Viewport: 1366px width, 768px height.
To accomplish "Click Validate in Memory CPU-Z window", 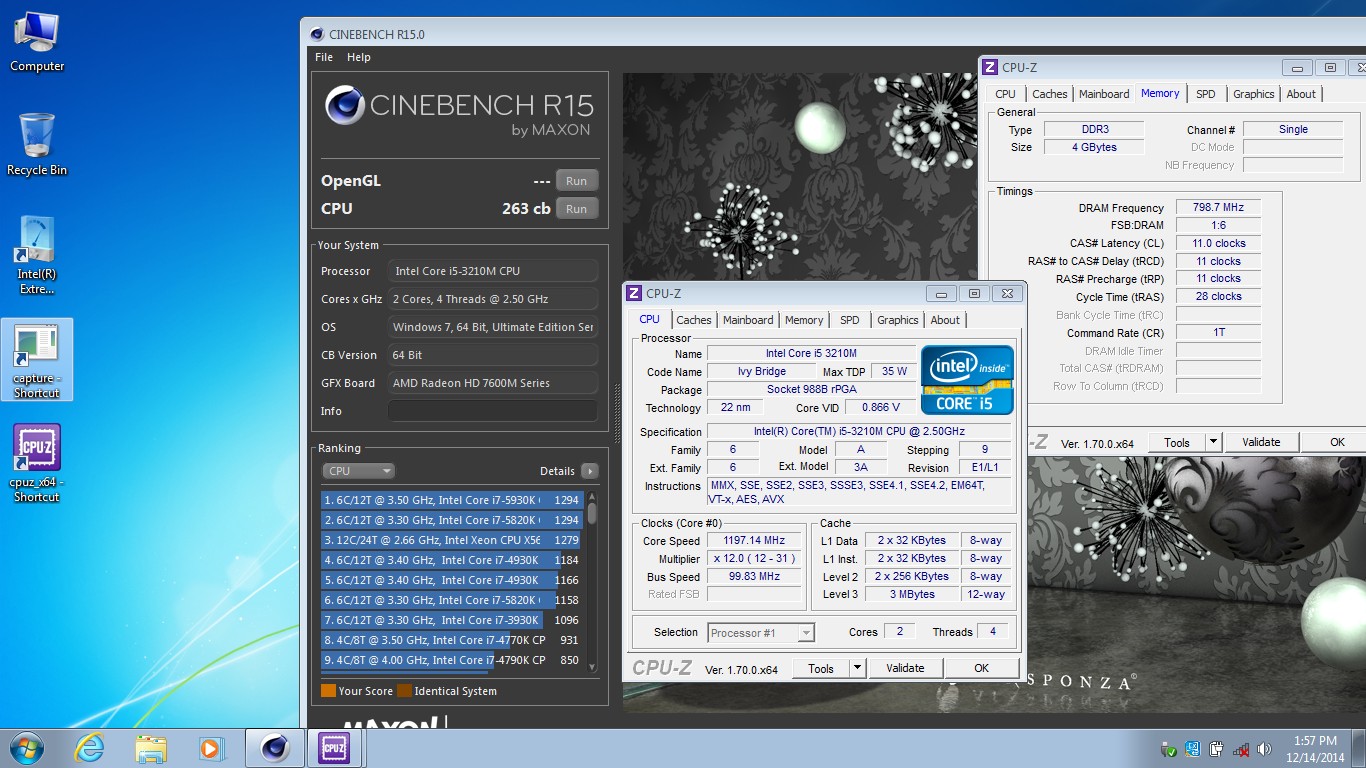I will pyautogui.click(x=1261, y=442).
